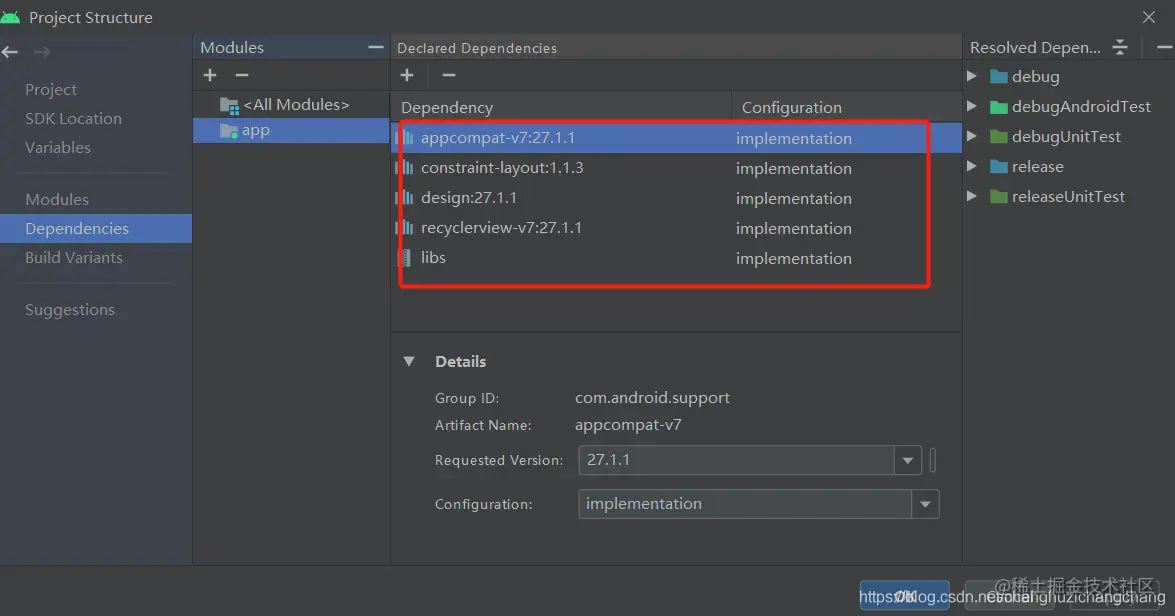Open the Configuration dropdown arrow

tap(925, 504)
